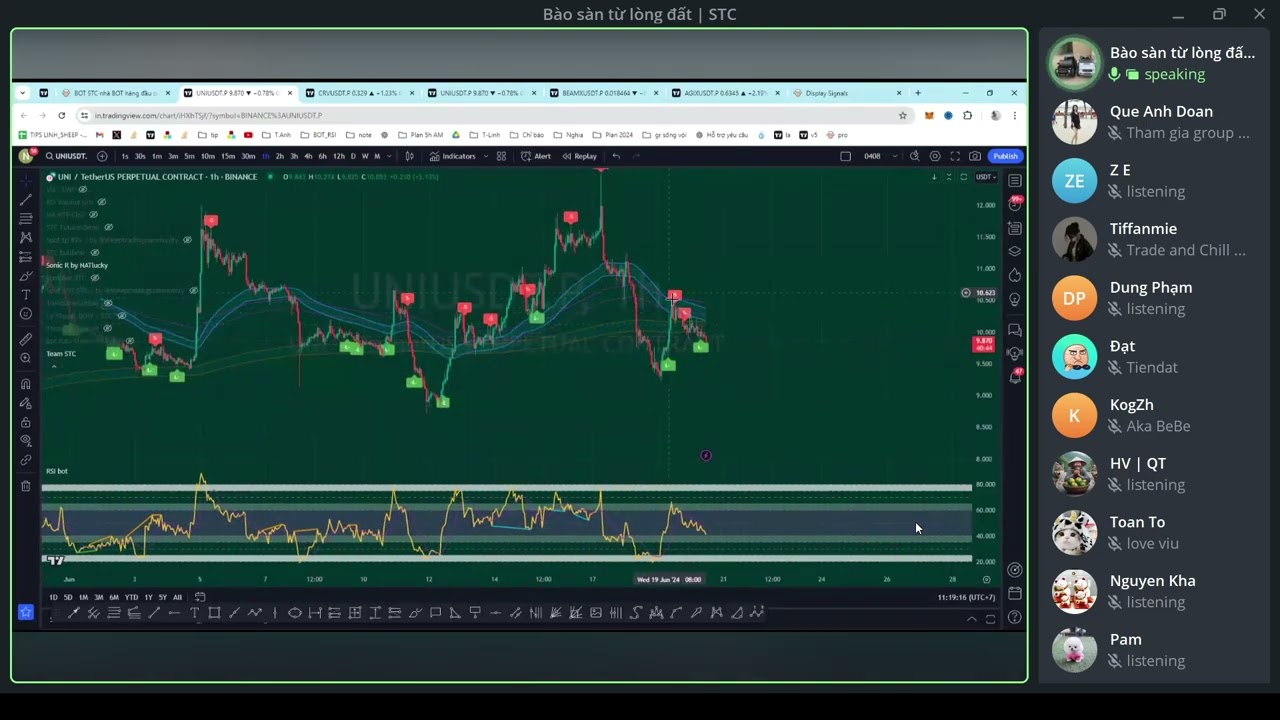
Task: Open the help center question icon
Action: pyautogui.click(x=1015, y=617)
